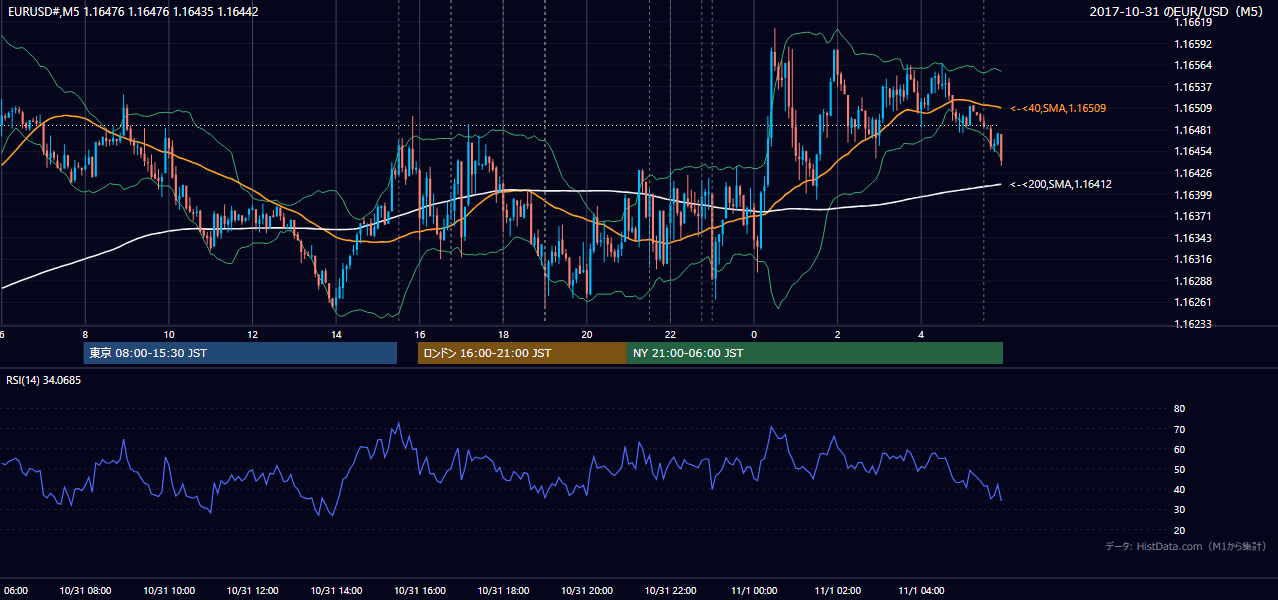
Task: Click RSI scale value 30
Action: click(x=1179, y=510)
